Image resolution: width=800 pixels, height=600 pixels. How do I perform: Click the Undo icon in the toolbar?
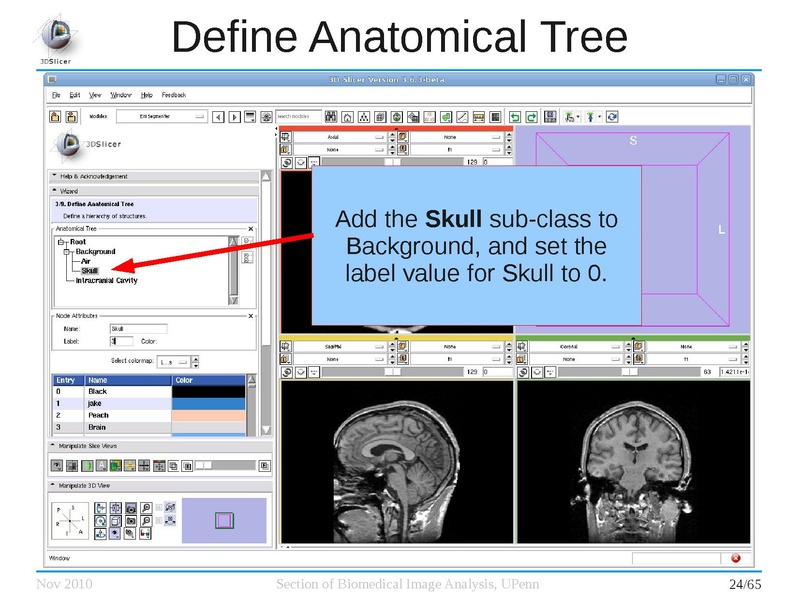pos(516,116)
